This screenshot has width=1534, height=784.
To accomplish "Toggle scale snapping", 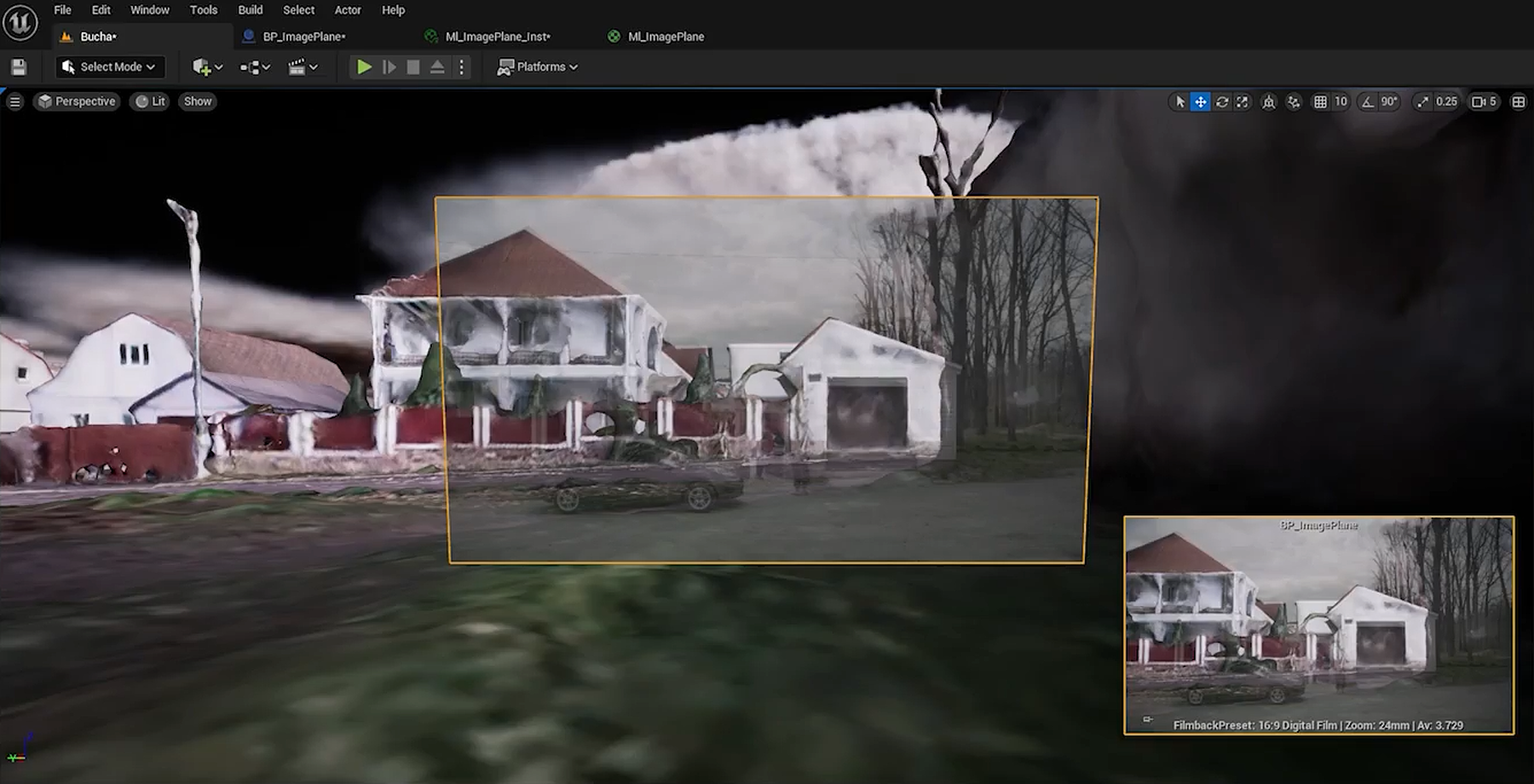I will click(x=1422, y=101).
